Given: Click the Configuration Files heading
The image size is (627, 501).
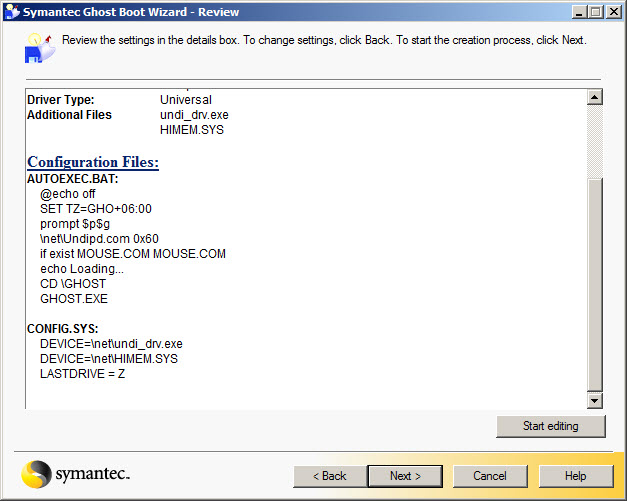Looking at the screenshot, I should point(93,162).
